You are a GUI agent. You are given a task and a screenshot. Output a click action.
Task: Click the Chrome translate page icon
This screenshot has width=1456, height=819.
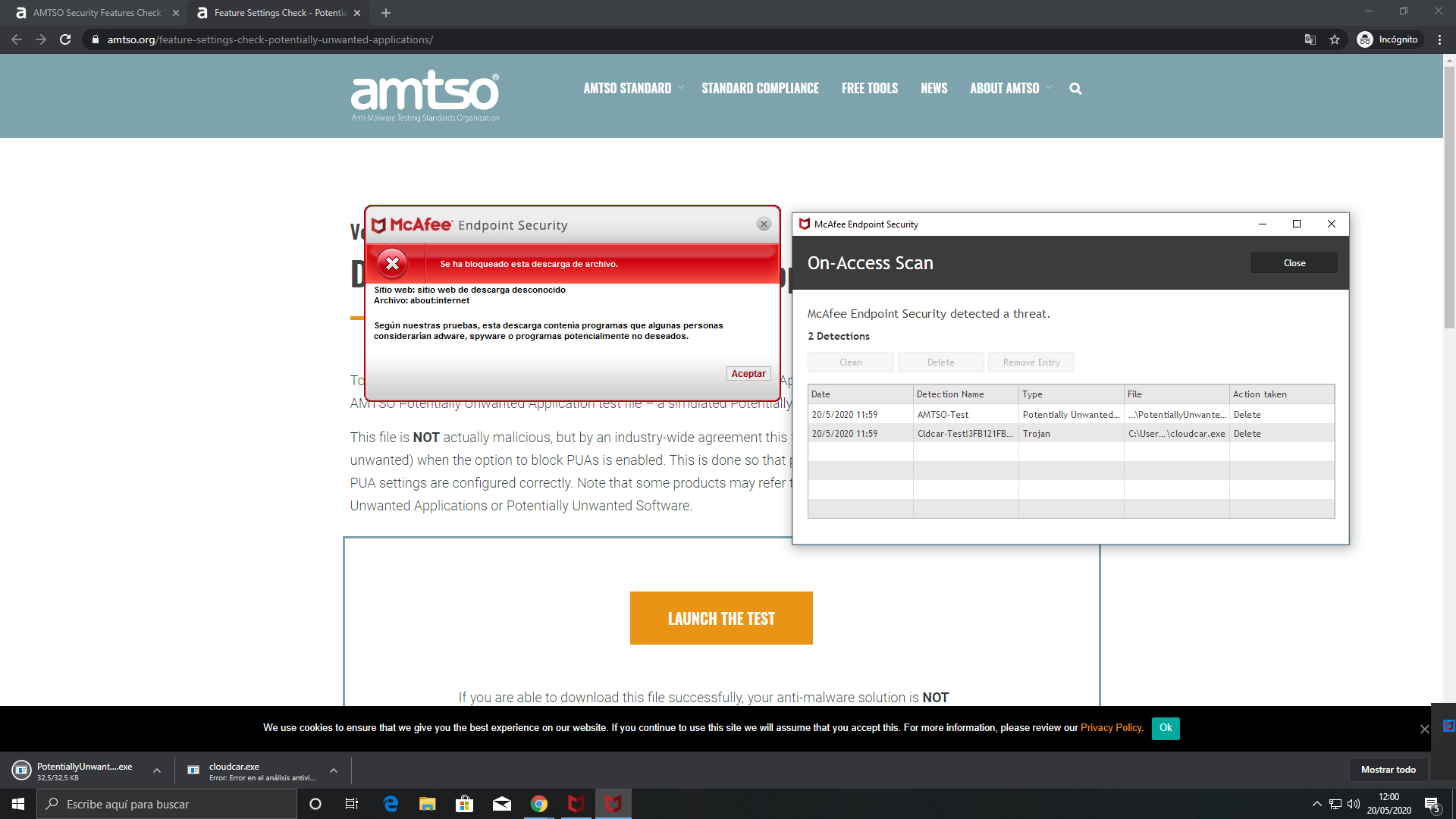[1310, 39]
